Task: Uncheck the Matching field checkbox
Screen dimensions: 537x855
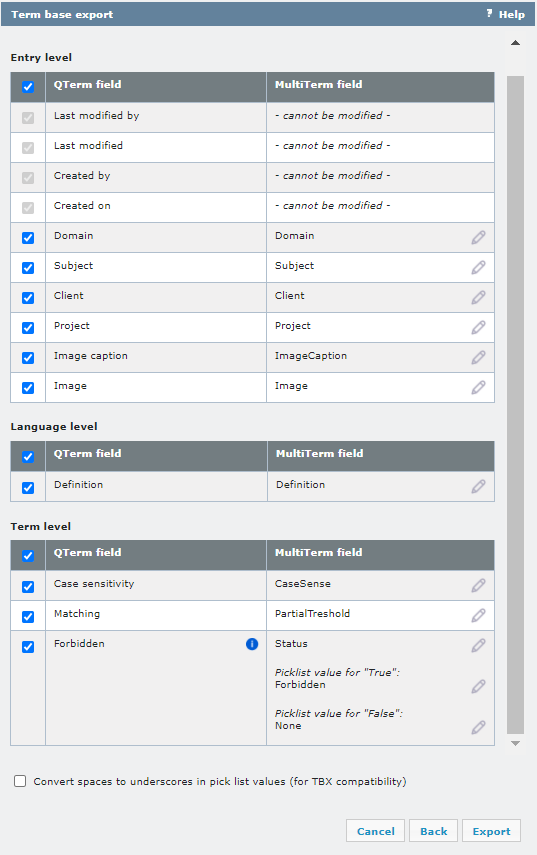Action: click(x=28, y=617)
